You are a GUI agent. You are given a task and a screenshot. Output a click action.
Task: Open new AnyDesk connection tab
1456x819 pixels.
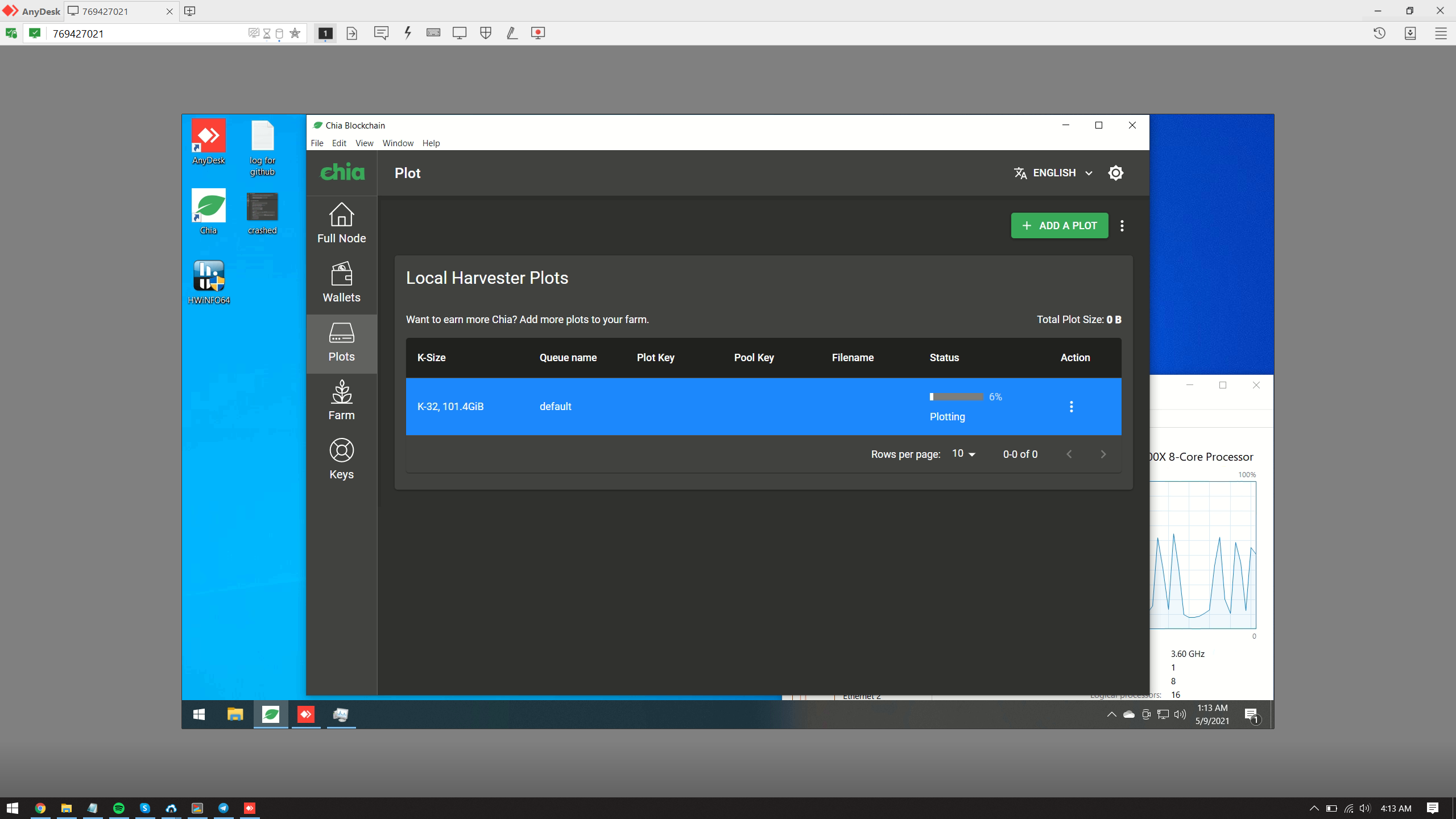pyautogui.click(x=190, y=11)
